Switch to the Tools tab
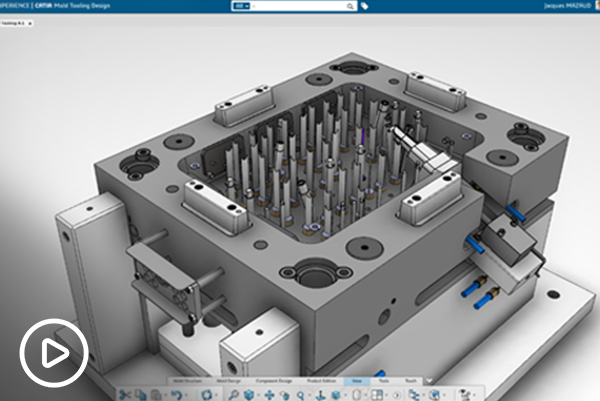The width and height of the screenshot is (600, 401). 384,381
